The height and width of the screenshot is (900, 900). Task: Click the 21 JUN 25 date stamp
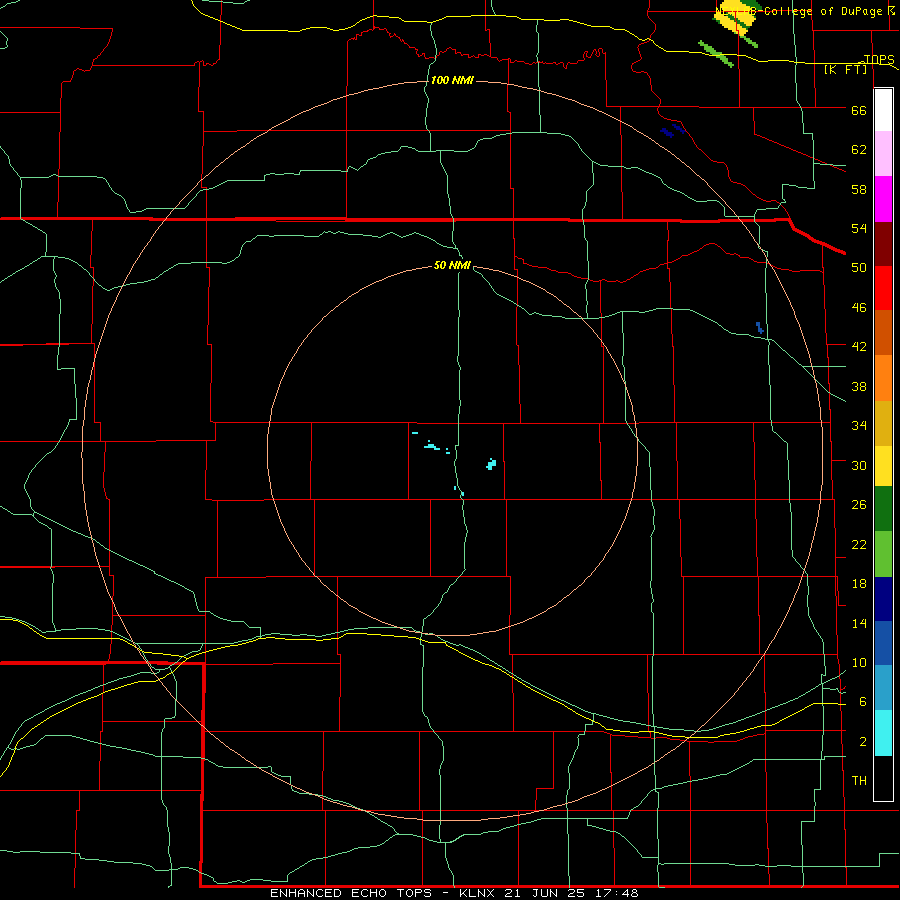click(x=546, y=893)
